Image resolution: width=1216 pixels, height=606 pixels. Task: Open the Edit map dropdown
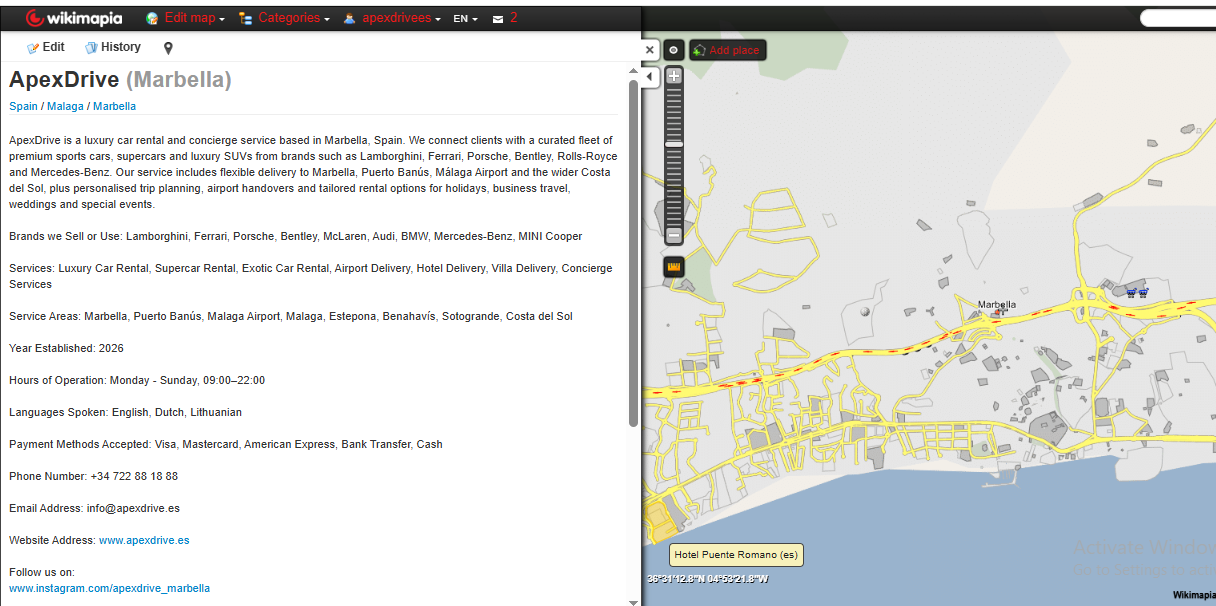194,18
